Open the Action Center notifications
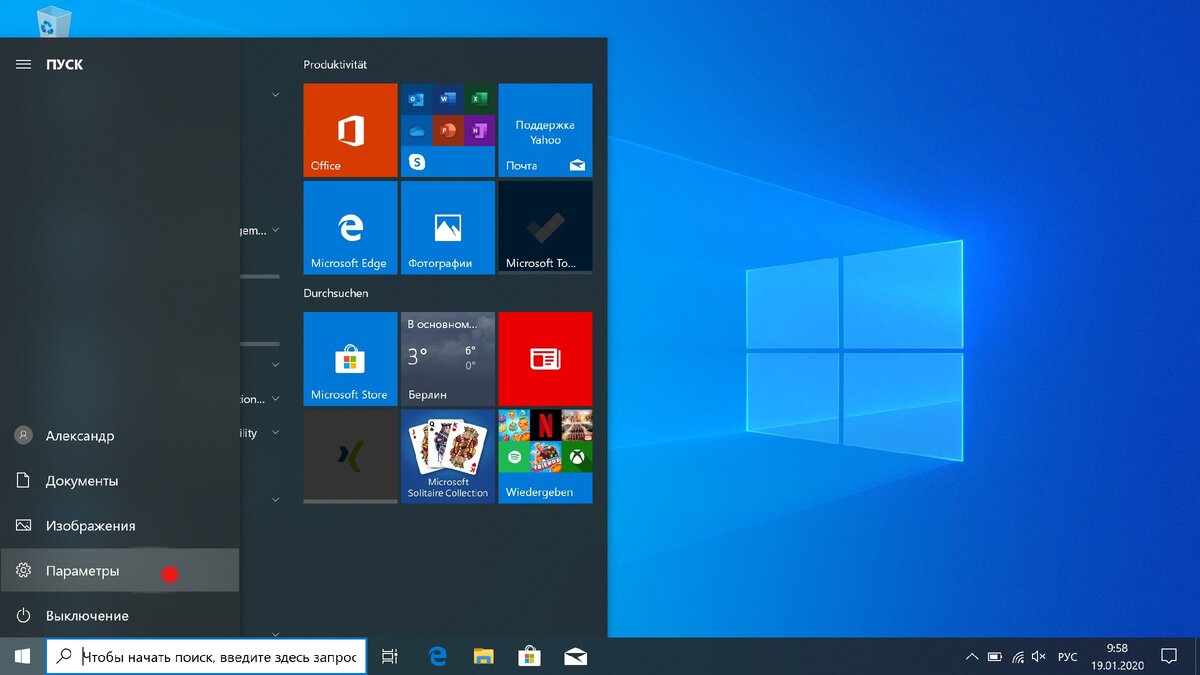Viewport: 1200px width, 675px height. point(1169,657)
